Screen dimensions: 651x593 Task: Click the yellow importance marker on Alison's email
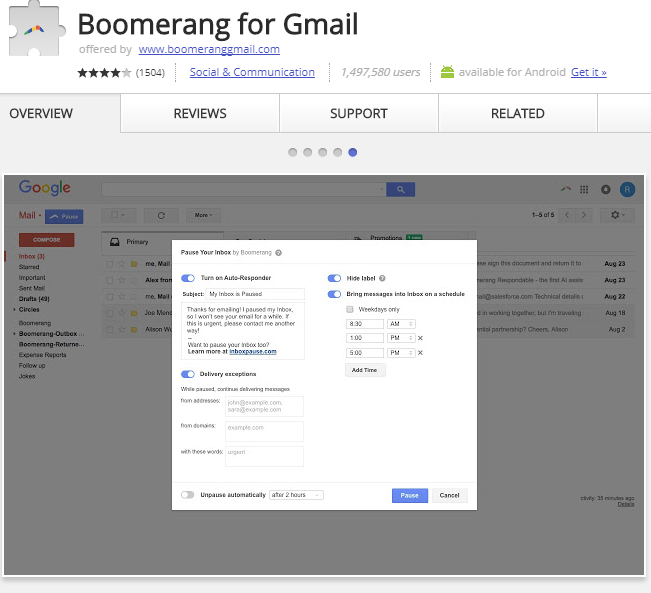[x=134, y=329]
